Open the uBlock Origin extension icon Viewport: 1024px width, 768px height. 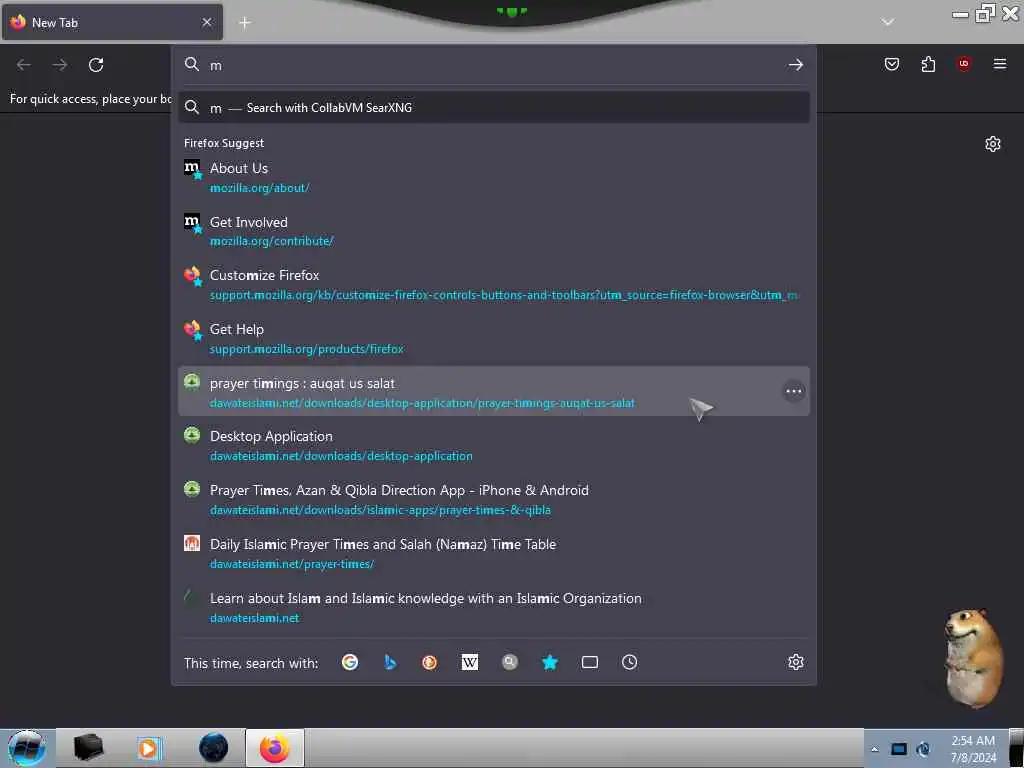click(964, 64)
